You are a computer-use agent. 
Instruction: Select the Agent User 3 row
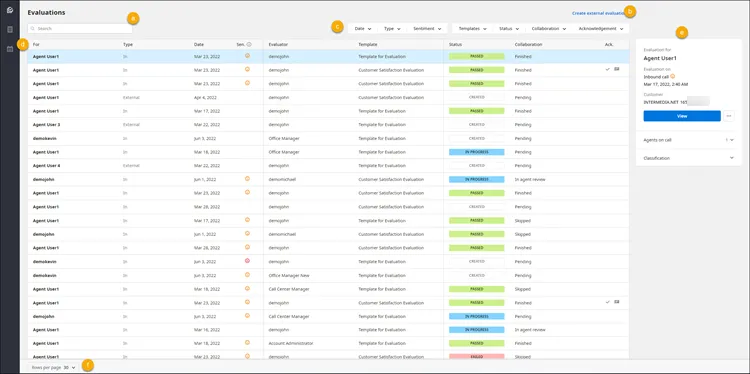click(328, 124)
